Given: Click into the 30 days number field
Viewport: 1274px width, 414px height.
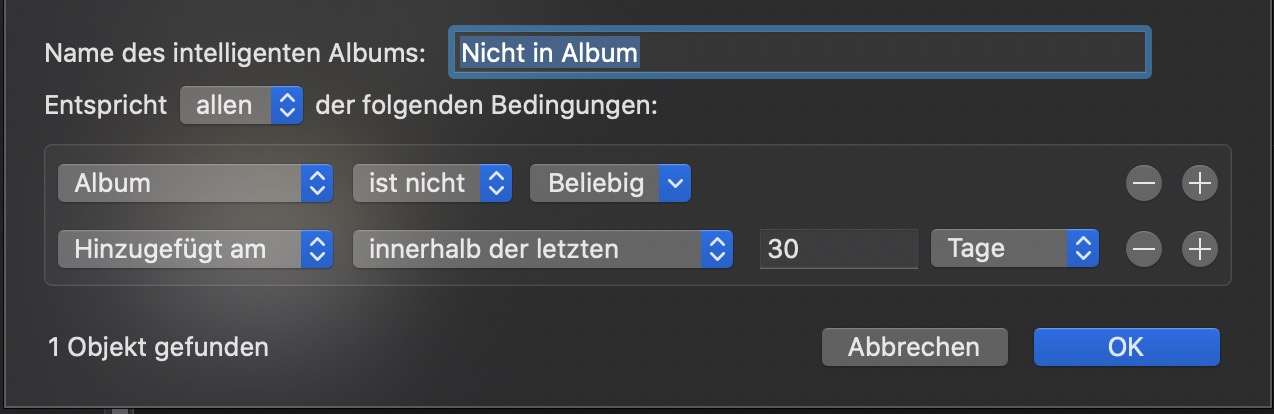Looking at the screenshot, I should (838, 249).
